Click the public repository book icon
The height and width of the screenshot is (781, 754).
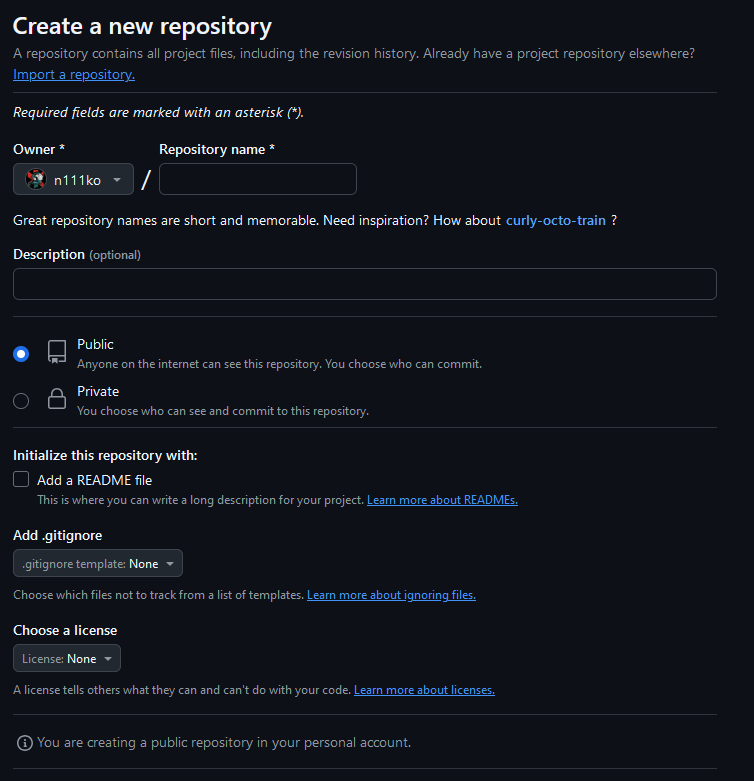pos(57,352)
